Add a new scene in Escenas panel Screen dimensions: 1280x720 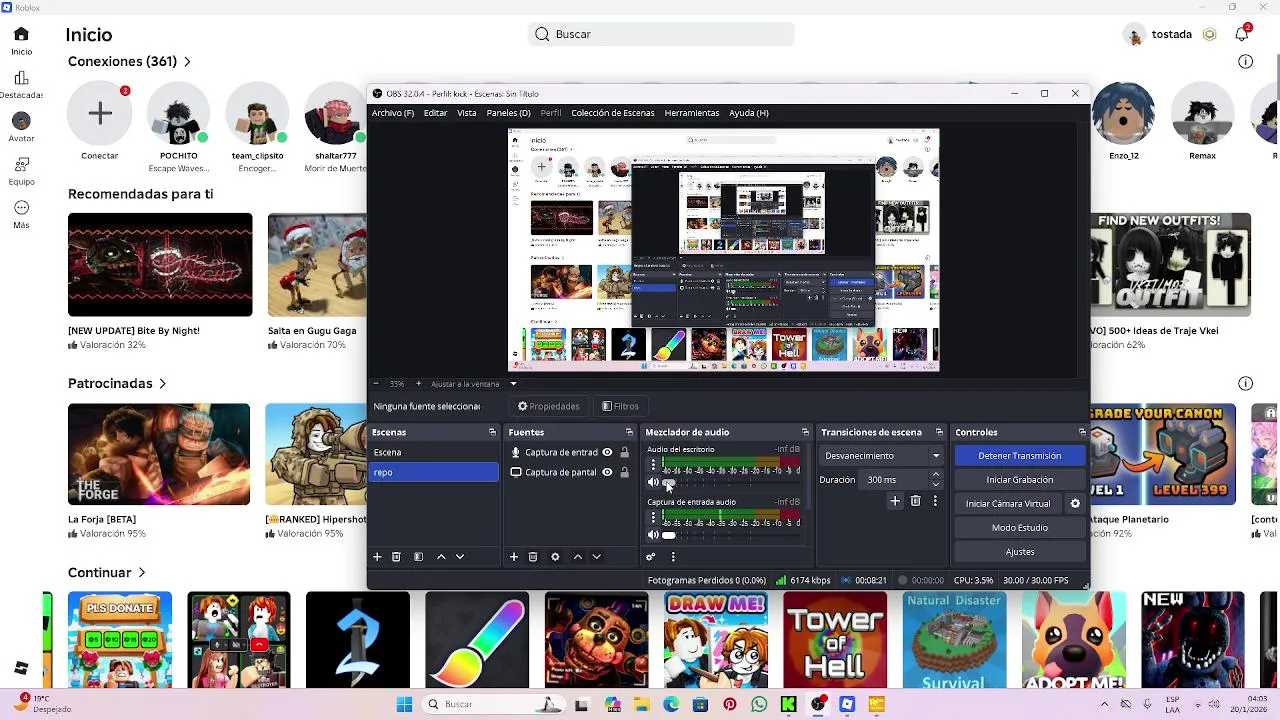click(377, 557)
